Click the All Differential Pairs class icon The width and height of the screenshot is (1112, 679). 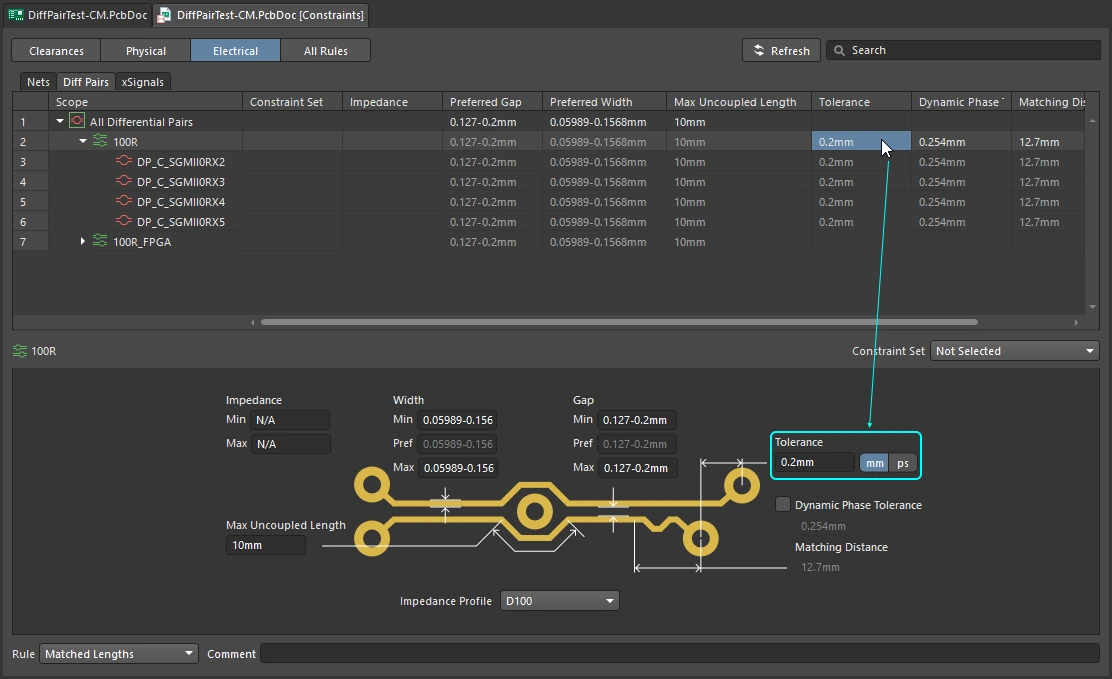77,121
